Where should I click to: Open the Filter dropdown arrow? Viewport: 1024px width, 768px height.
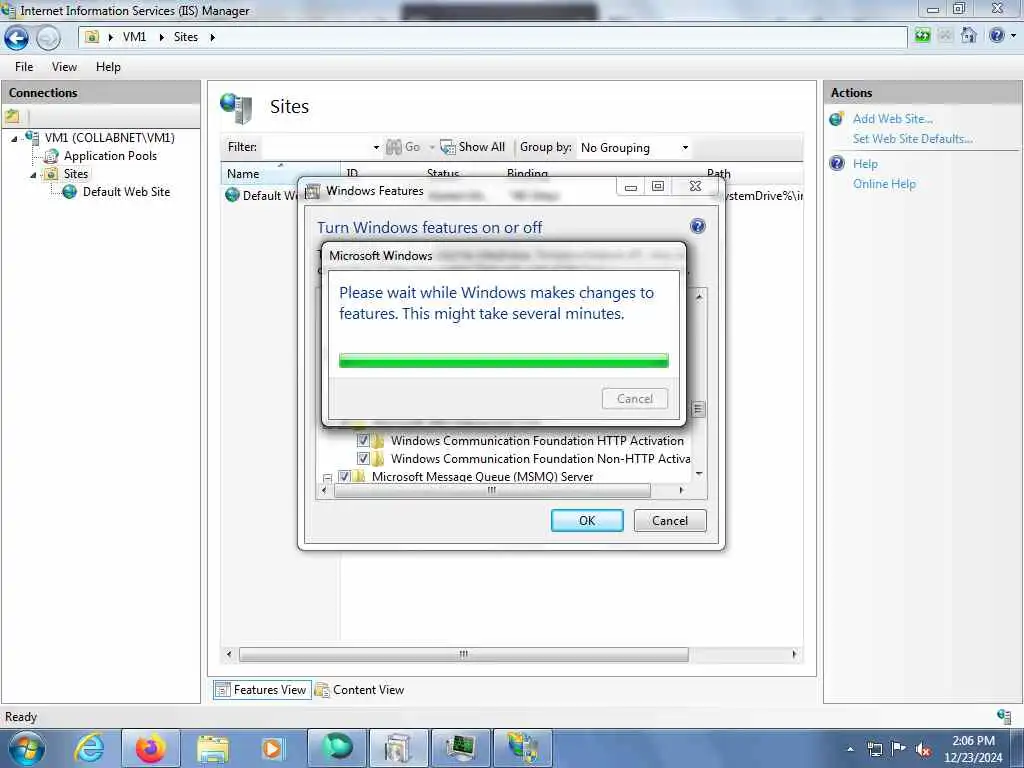coord(376,148)
